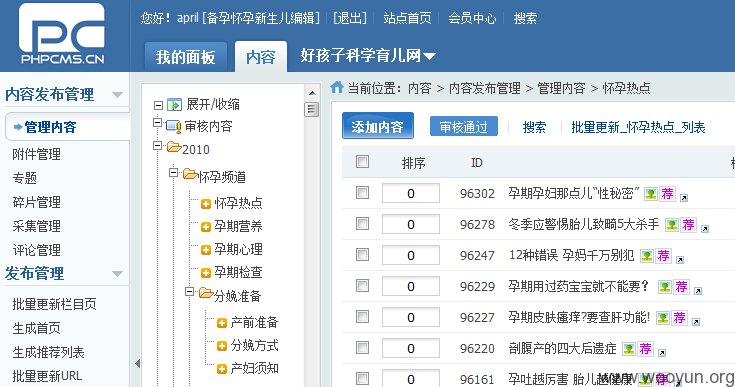This screenshot has height=387, width=735.
Task: Collapse the 怀孕频道 tree node
Action: (x=173, y=172)
